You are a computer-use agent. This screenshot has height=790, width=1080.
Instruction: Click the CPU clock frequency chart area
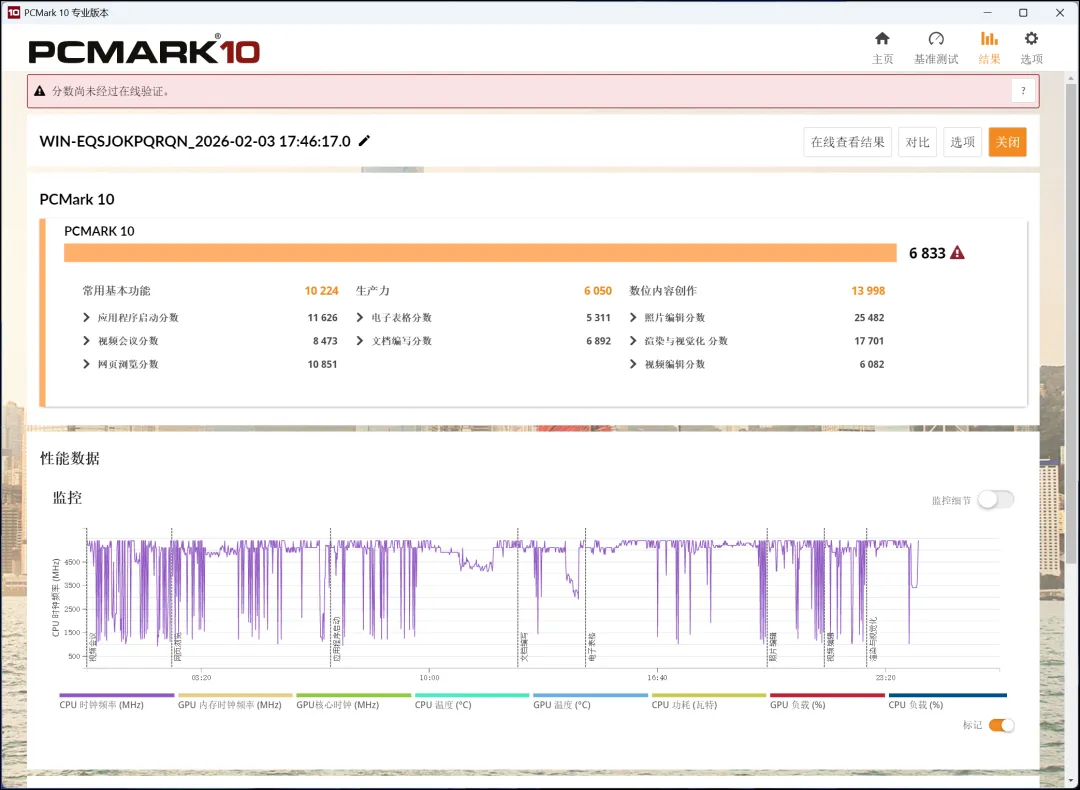pos(543,598)
